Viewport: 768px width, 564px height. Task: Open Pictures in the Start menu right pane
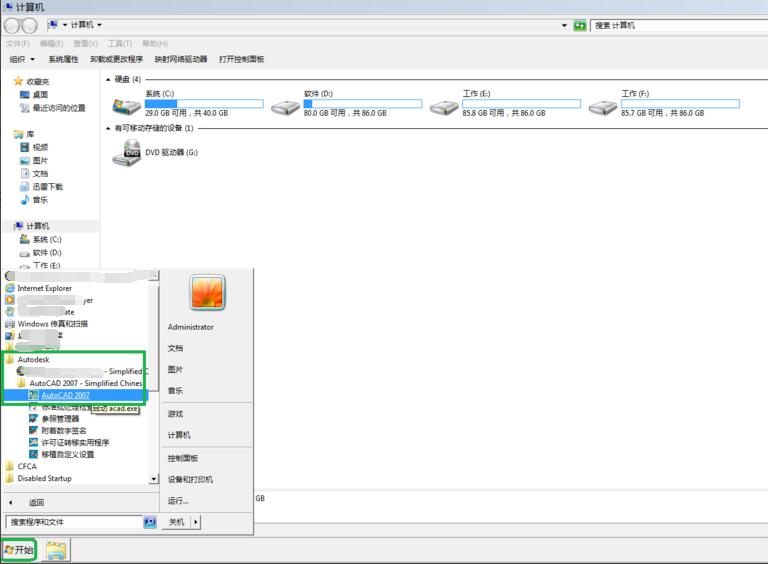point(175,369)
